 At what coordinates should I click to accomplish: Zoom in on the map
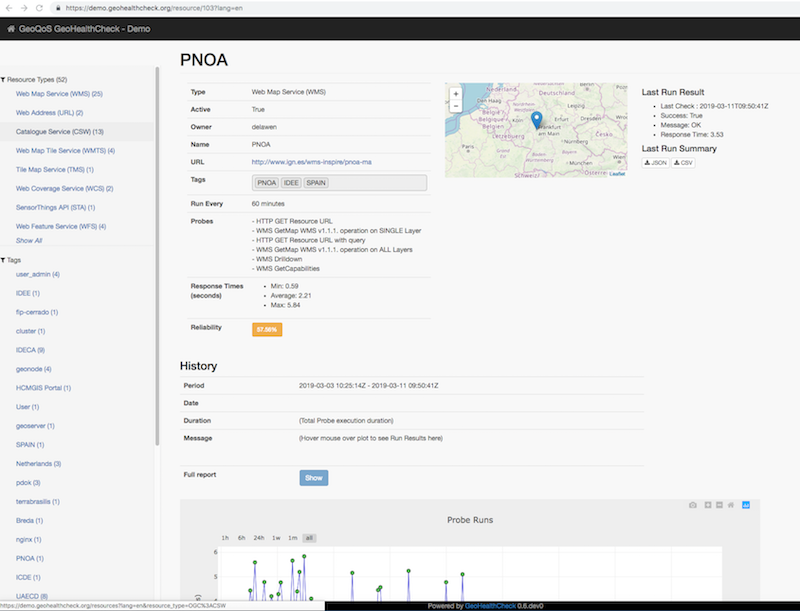tap(456, 93)
